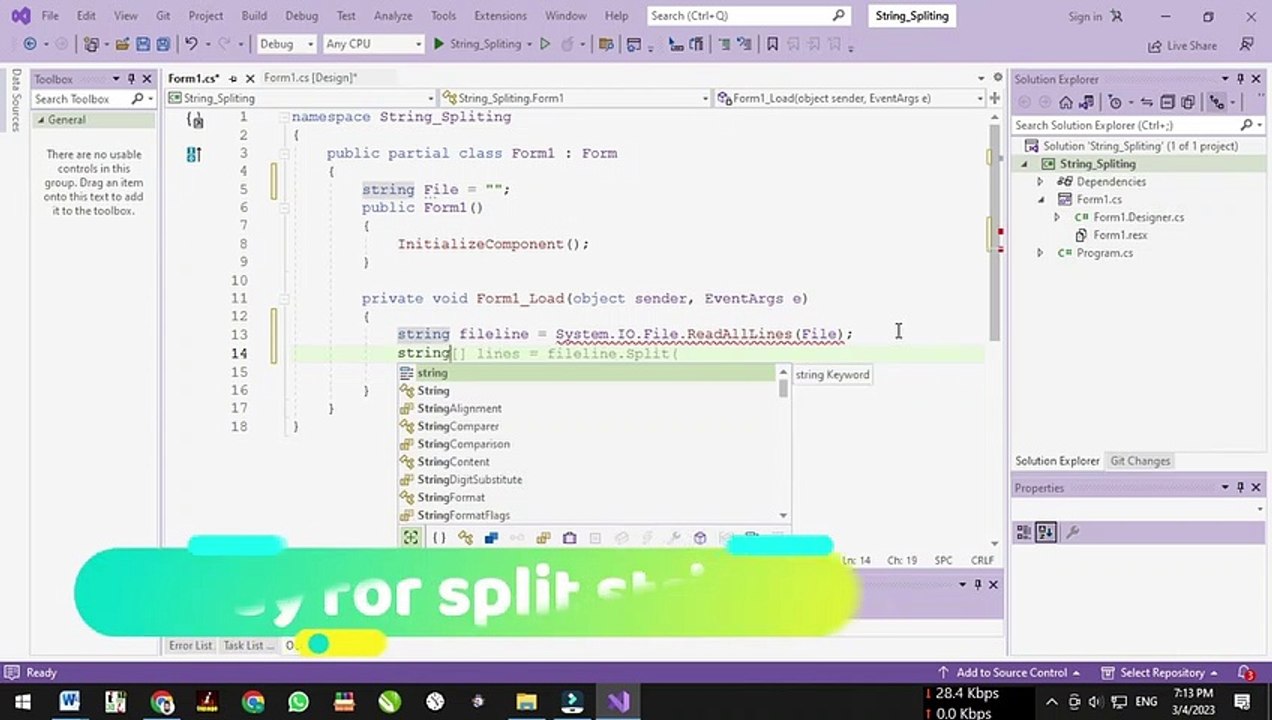Screen dimensions: 1272x720
Task: Open WhatsApp from the taskbar
Action: click(x=298, y=702)
